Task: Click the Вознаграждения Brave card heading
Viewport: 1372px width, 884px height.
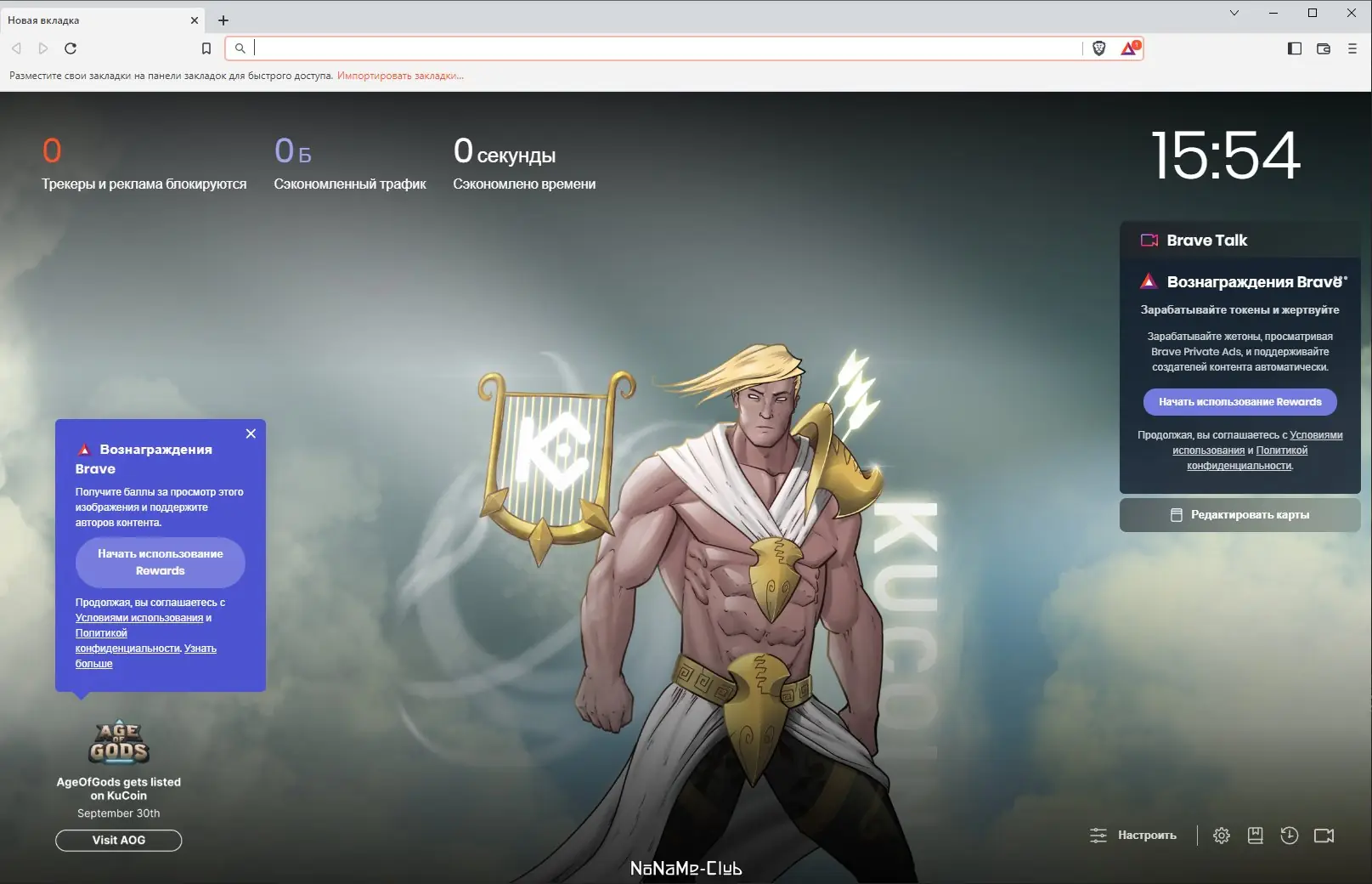Action: click(x=1255, y=281)
